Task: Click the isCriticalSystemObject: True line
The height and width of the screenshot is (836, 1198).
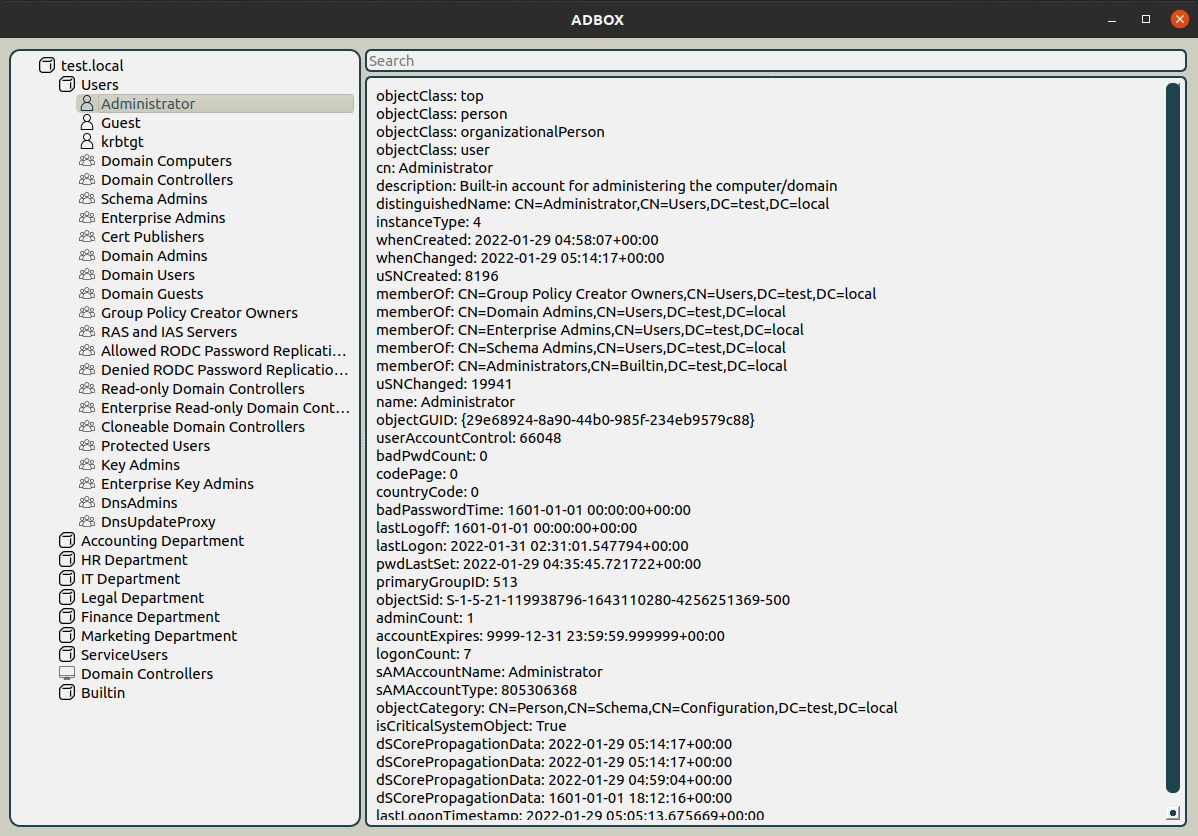Action: coord(471,726)
